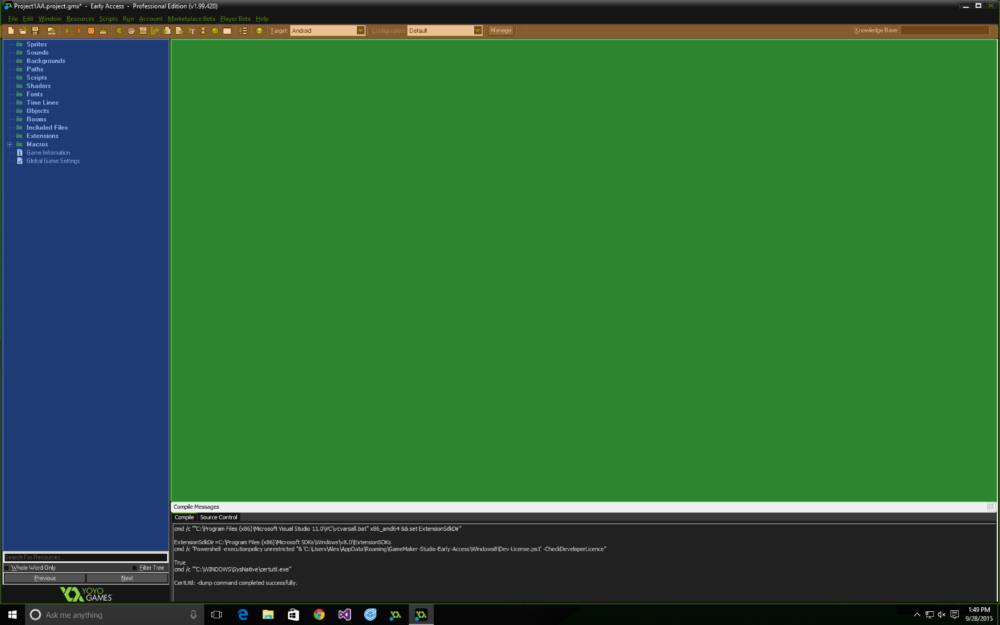Open Global Game Settings
This screenshot has width=1000, height=625.
coord(52,160)
